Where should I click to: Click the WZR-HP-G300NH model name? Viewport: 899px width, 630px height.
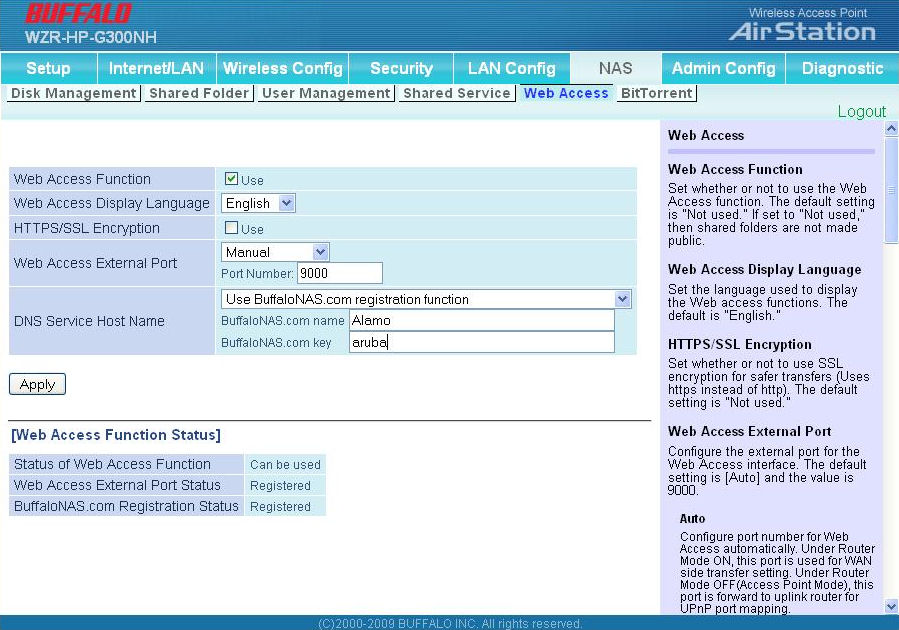[x=91, y=37]
